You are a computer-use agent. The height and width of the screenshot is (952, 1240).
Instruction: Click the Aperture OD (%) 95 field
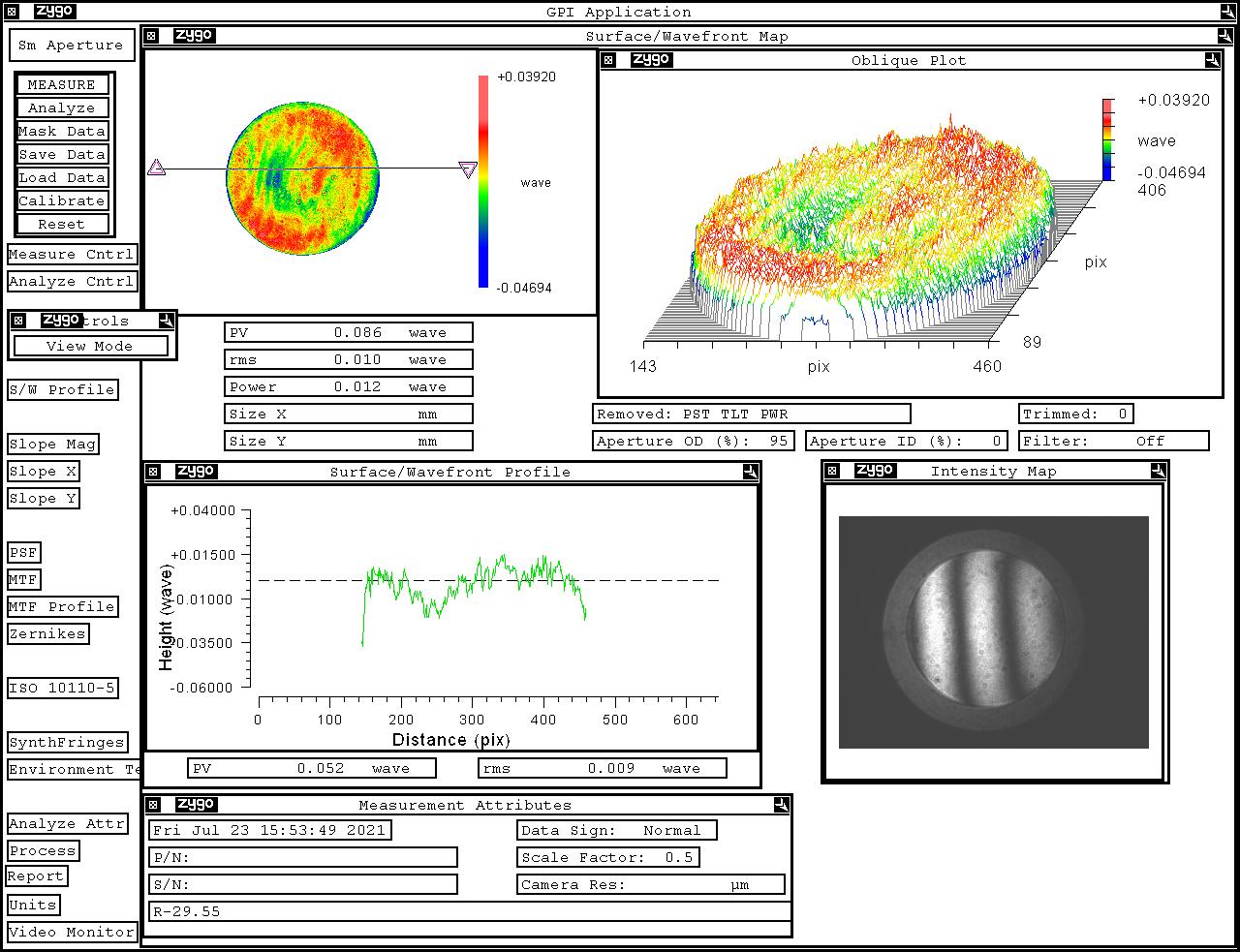694,441
